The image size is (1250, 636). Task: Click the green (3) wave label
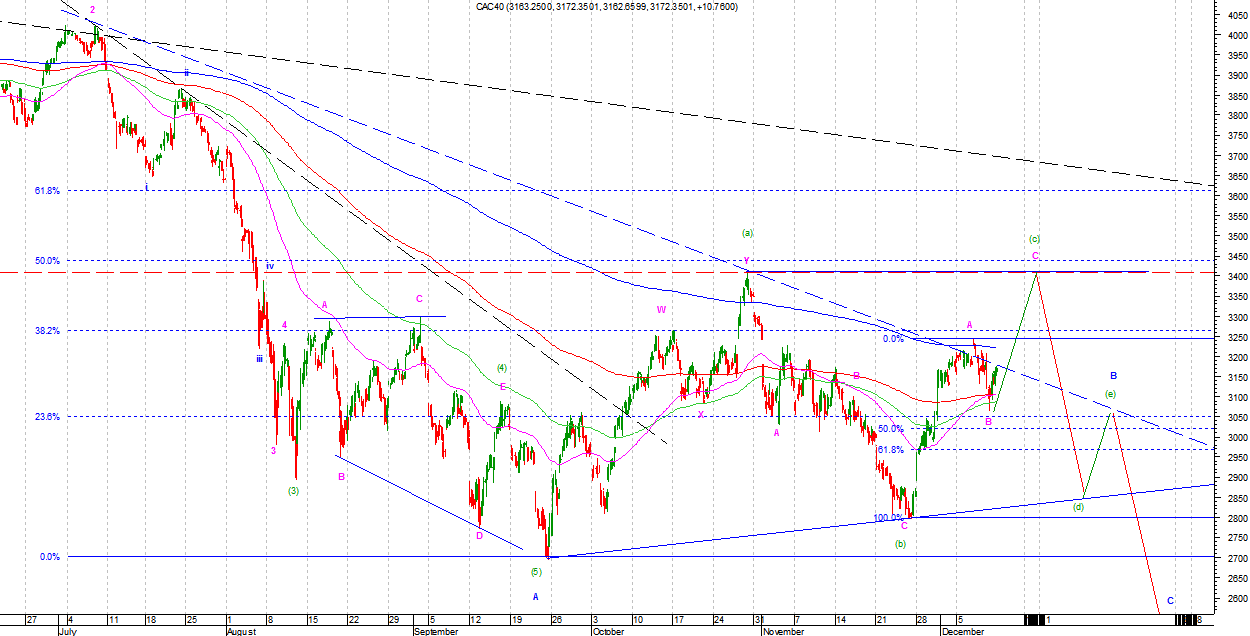(293, 491)
